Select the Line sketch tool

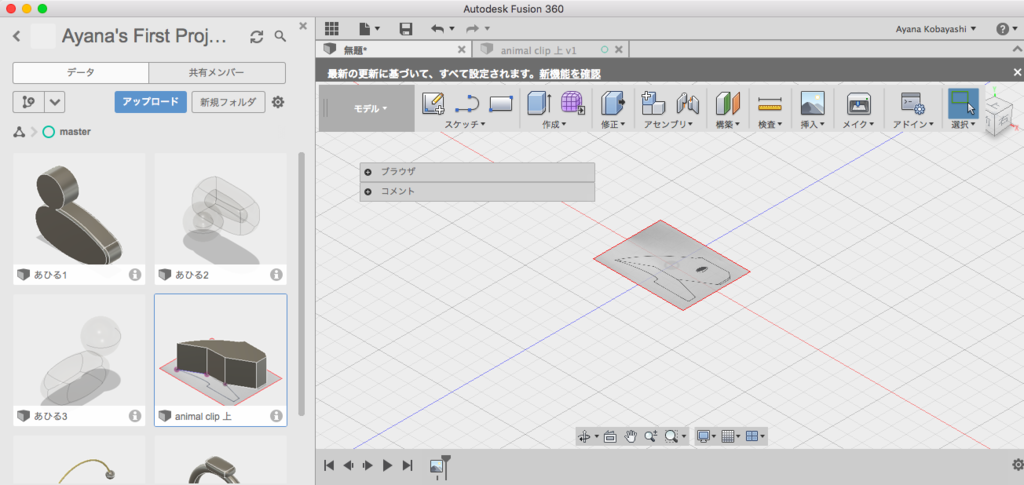[466, 104]
